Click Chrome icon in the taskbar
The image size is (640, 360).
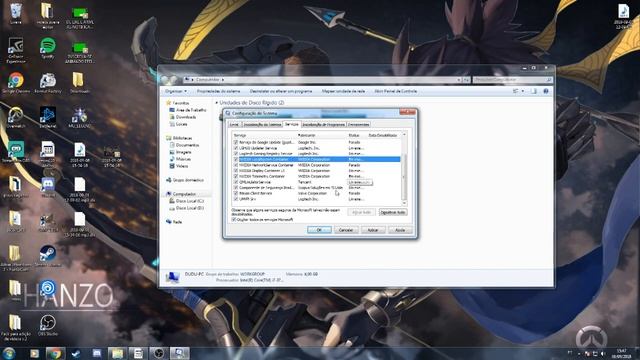tap(55, 353)
